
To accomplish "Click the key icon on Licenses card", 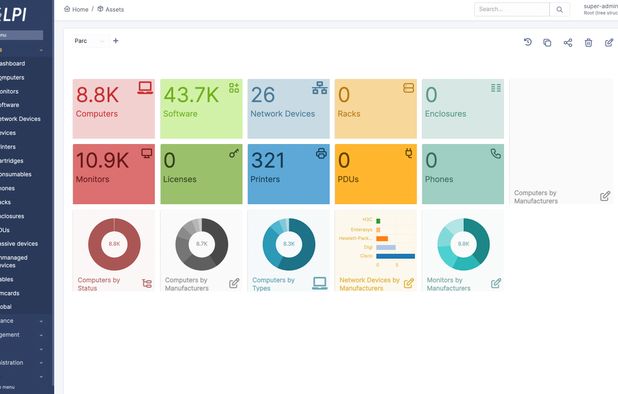I will click(234, 153).
